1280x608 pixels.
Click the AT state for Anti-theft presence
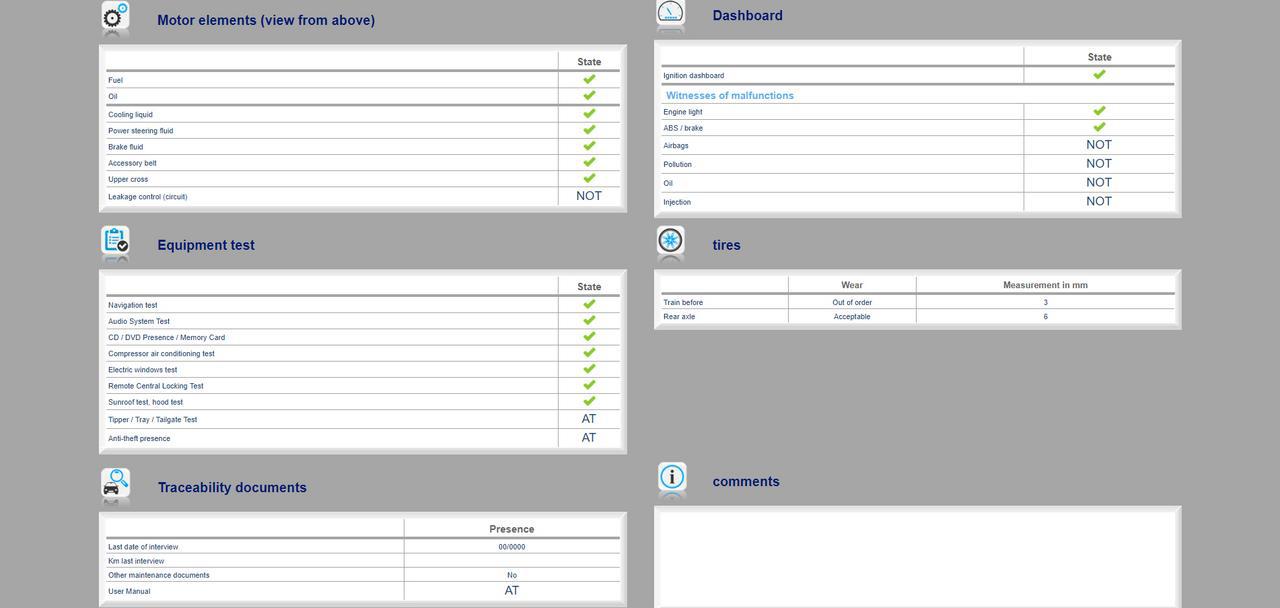tap(589, 438)
